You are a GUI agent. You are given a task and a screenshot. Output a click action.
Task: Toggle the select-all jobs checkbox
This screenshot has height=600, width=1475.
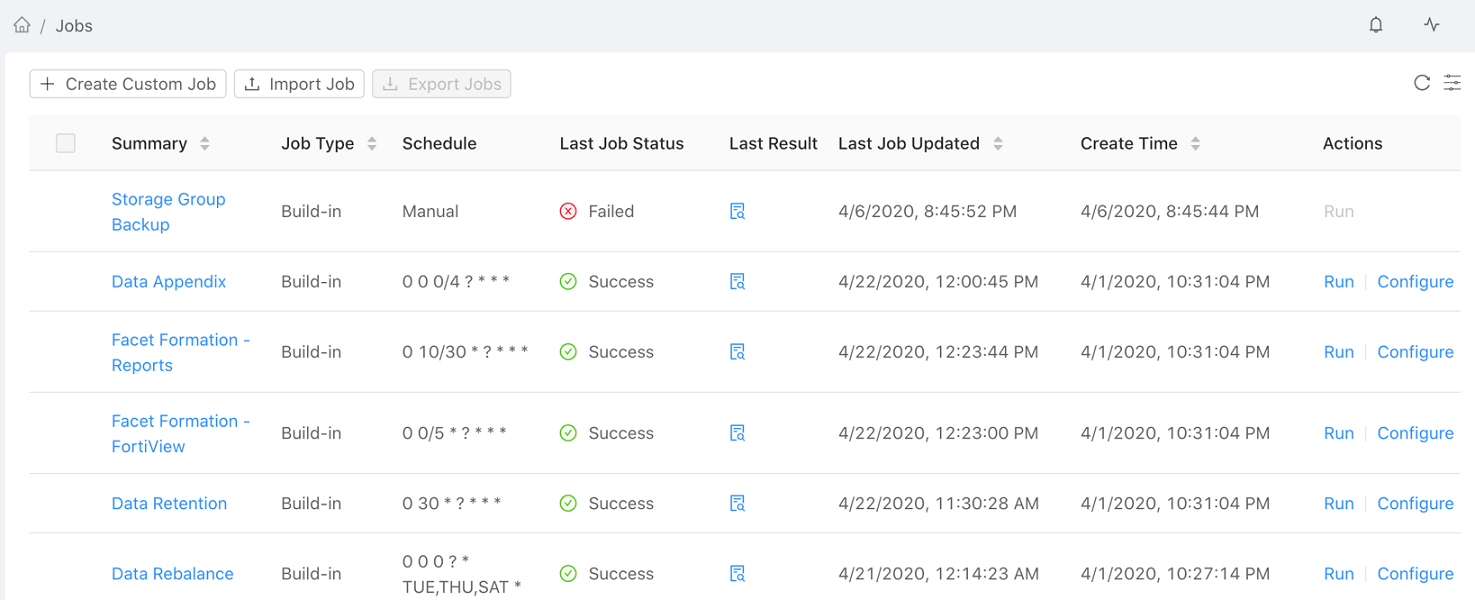pyautogui.click(x=66, y=143)
